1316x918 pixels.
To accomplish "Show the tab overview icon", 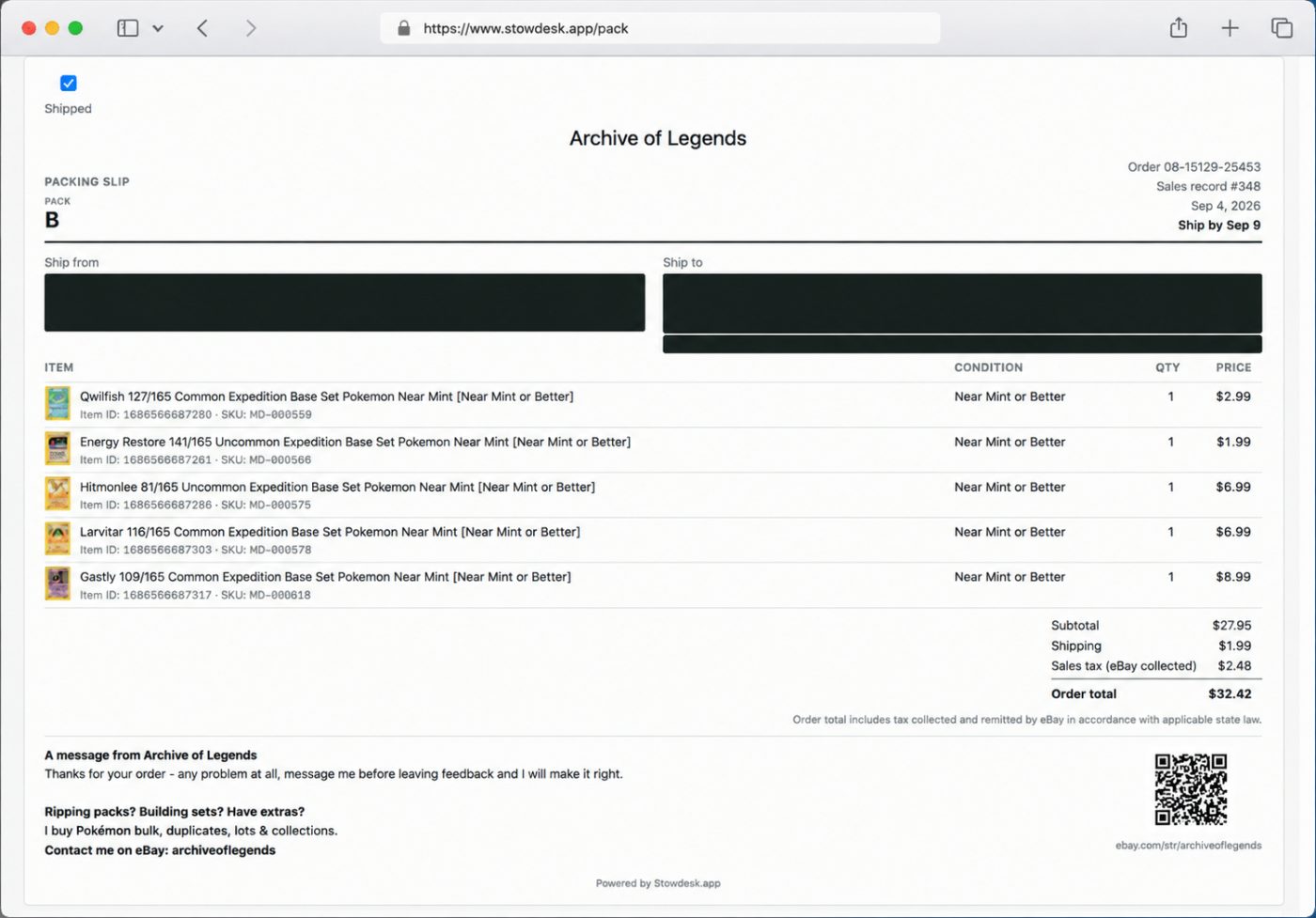I will tap(1281, 28).
